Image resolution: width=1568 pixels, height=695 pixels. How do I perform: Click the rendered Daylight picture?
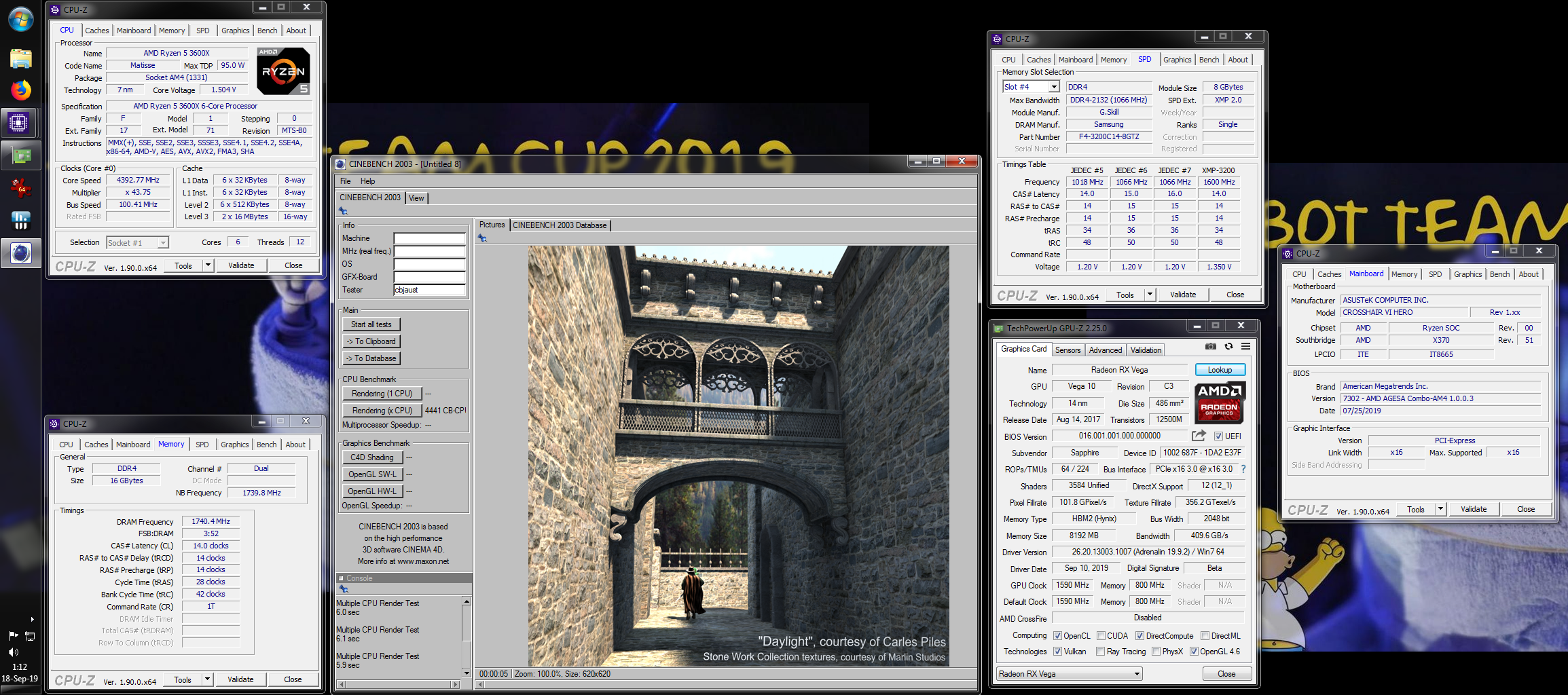(x=738, y=455)
